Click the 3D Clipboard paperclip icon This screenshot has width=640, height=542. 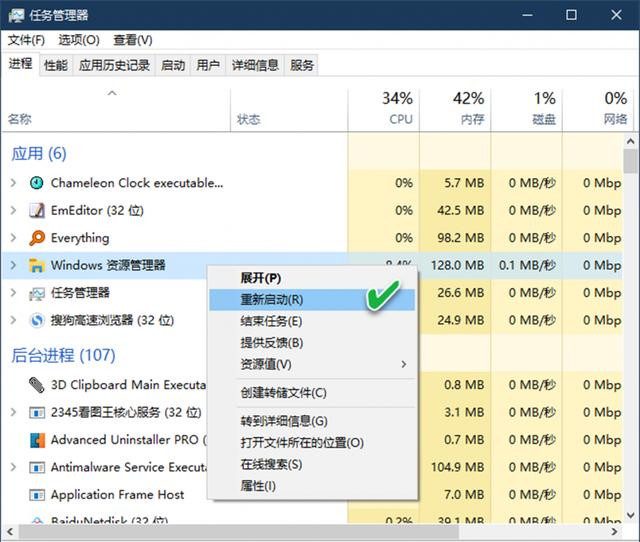[37, 384]
